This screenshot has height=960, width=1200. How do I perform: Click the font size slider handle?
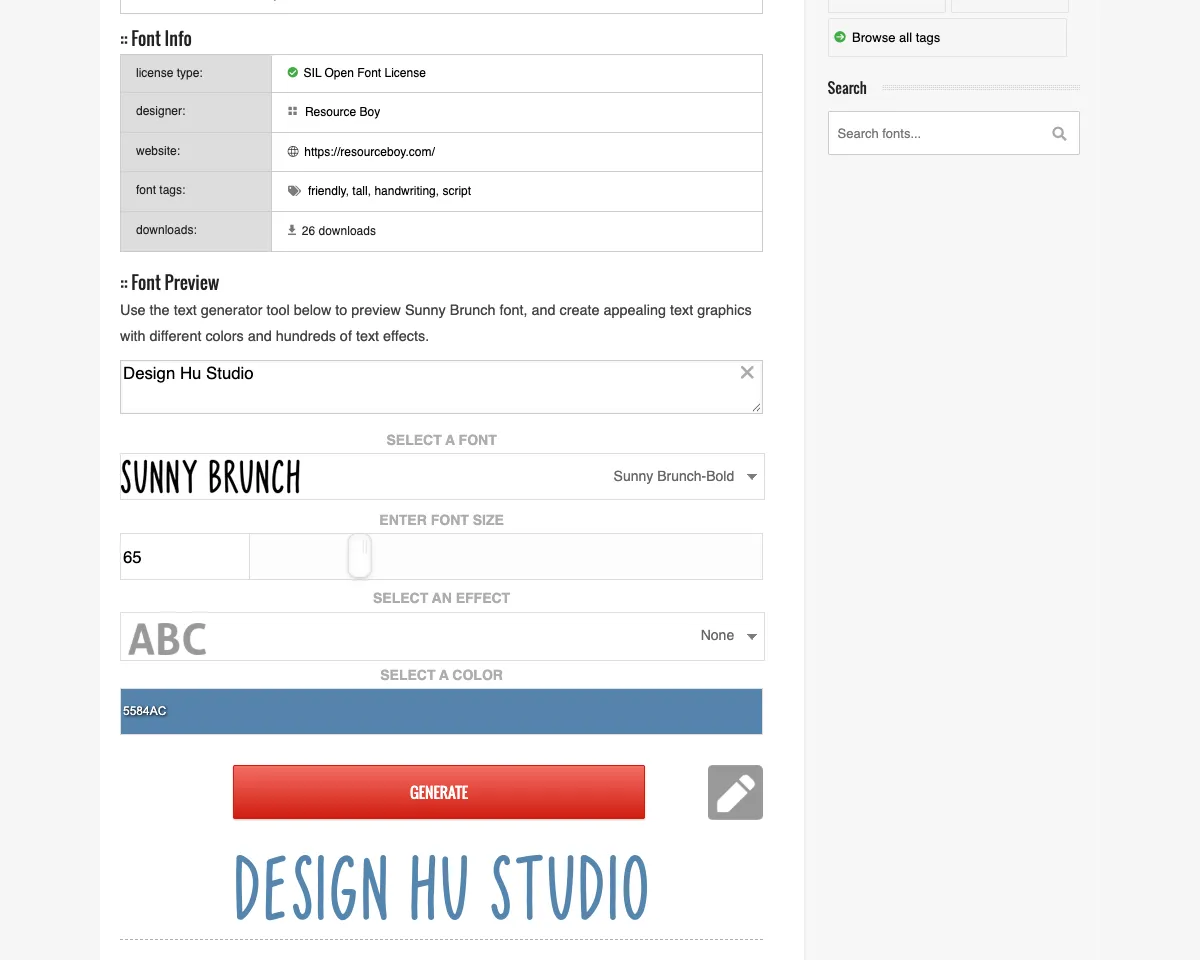[360, 556]
